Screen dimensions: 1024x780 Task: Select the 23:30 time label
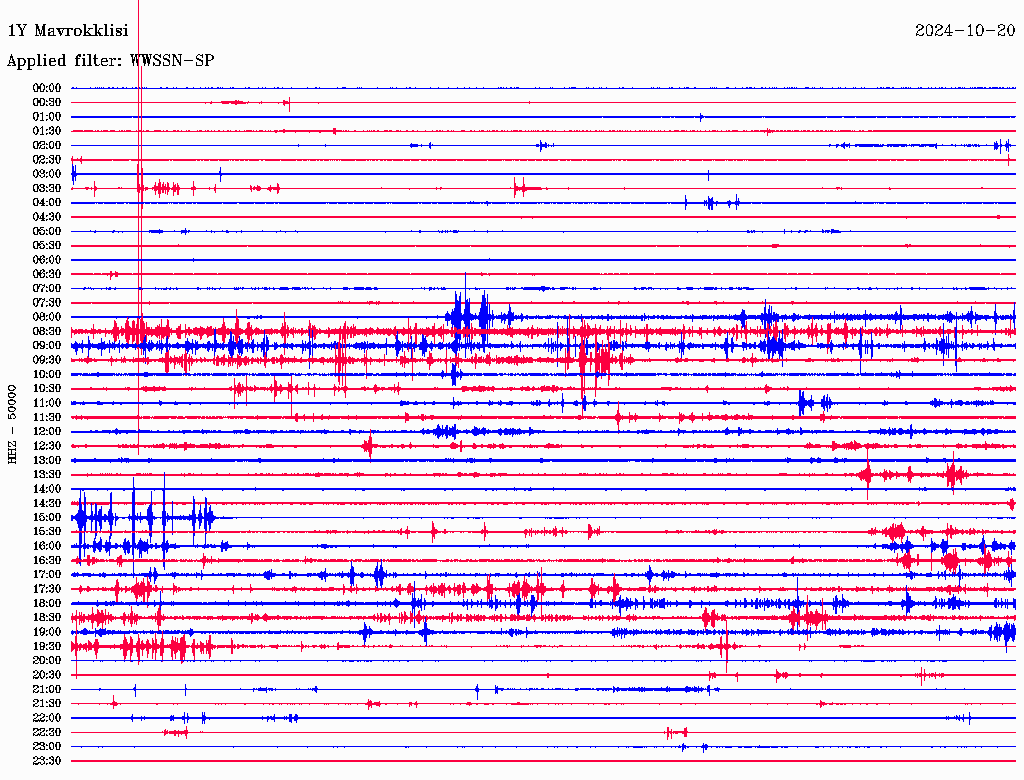47,761
